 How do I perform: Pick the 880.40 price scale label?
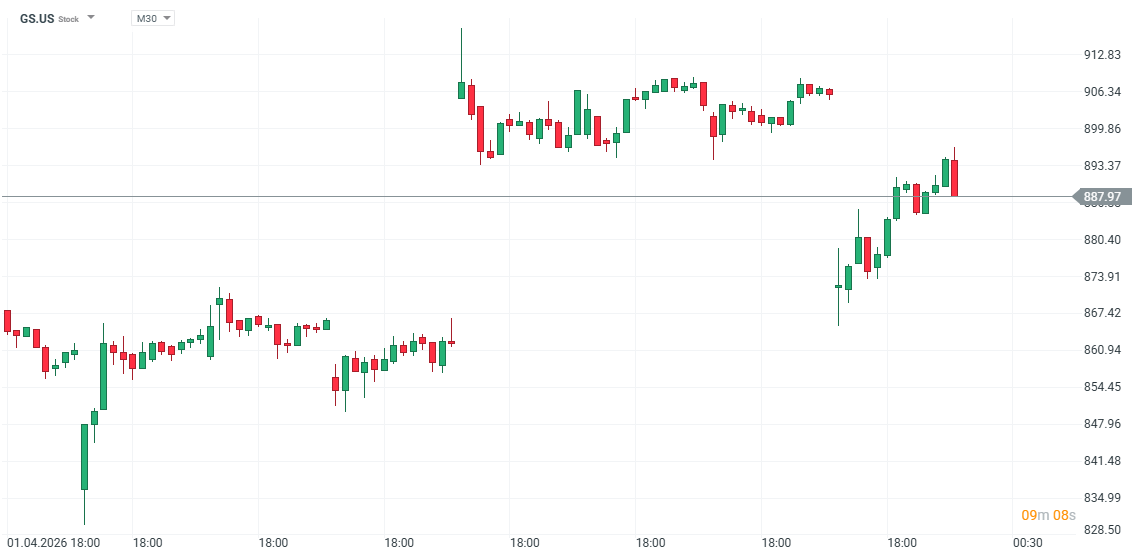(1102, 240)
